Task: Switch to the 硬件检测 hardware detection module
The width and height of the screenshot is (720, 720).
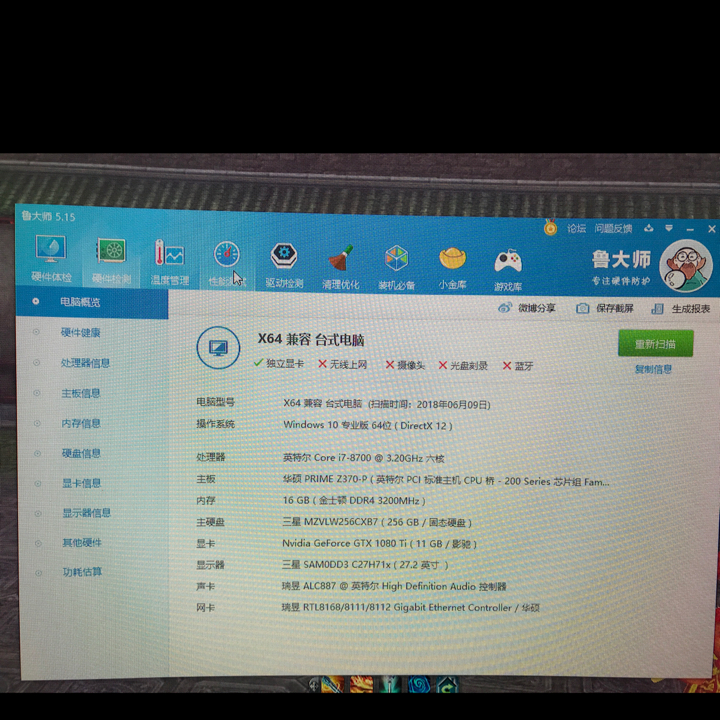Action: coord(111,262)
